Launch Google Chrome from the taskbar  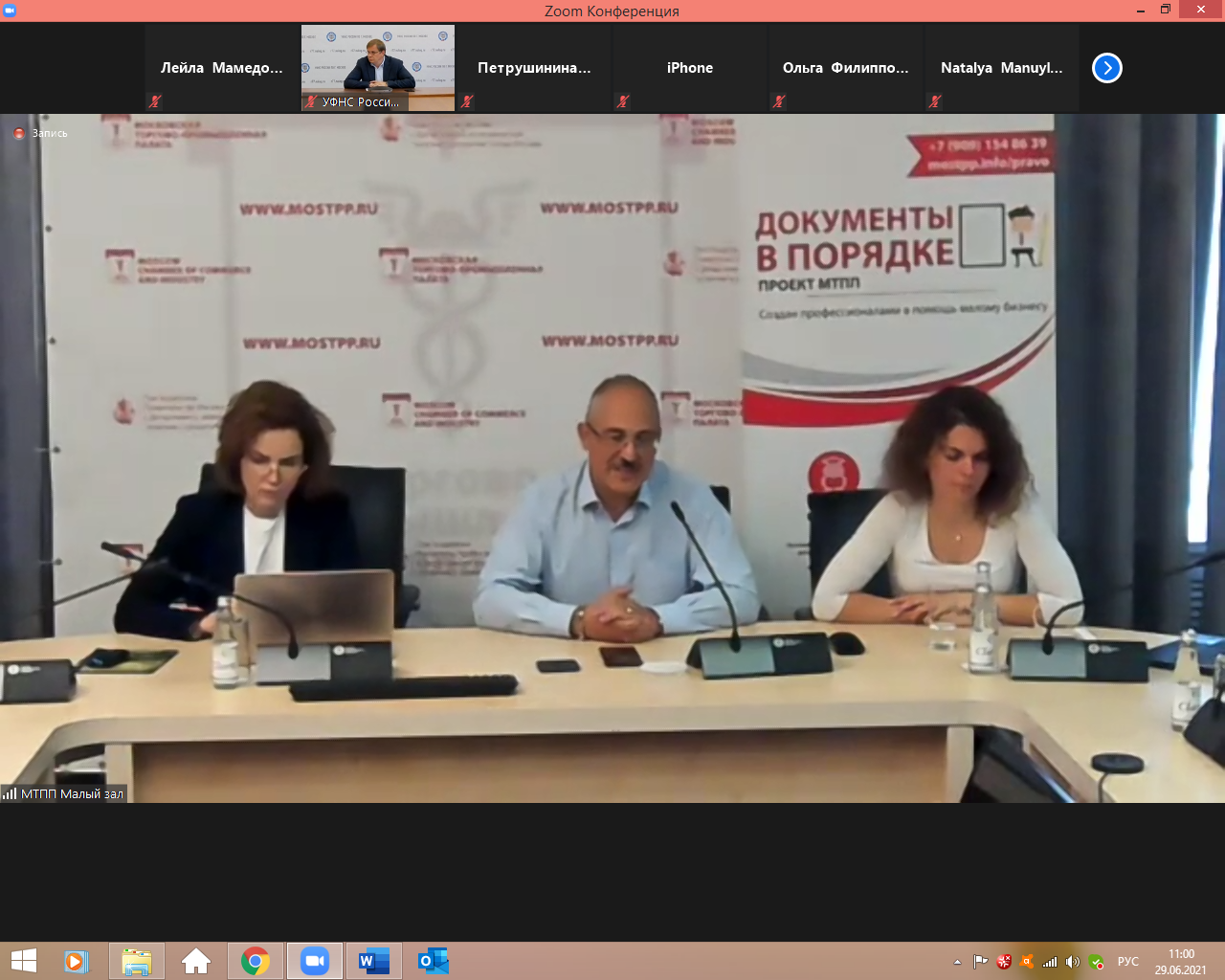coord(255,961)
